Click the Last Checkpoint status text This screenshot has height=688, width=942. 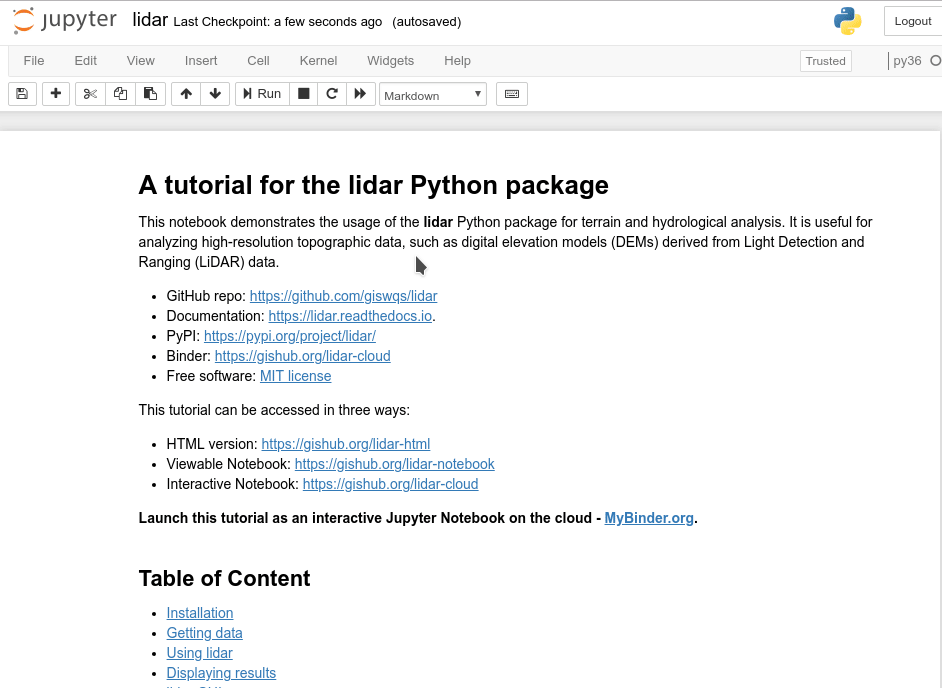(278, 22)
